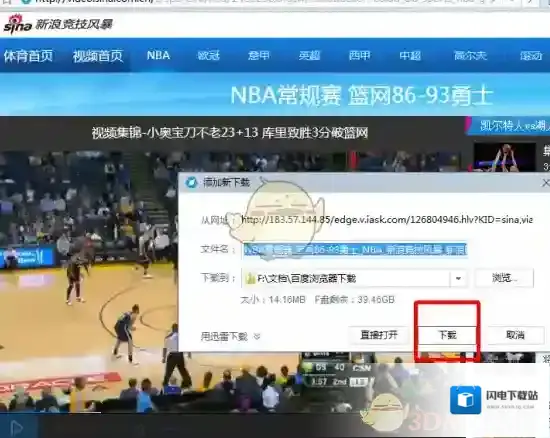Image resolution: width=550 pixels, height=438 pixels.
Task: Click the 大小: 14.16MB size text
Action: click(x=273, y=300)
